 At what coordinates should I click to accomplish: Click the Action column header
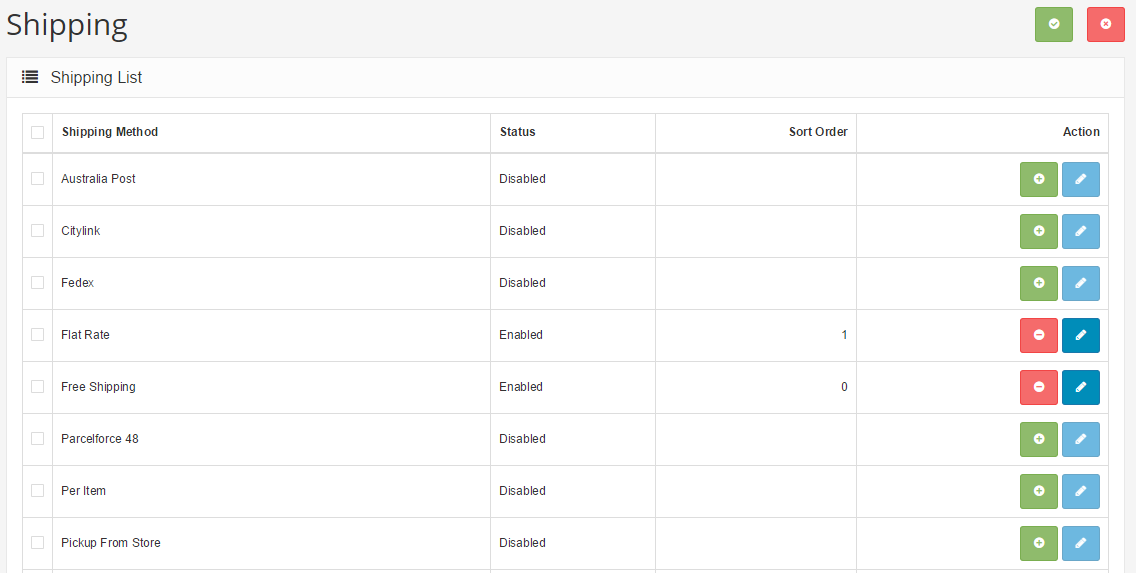[x=1081, y=132]
